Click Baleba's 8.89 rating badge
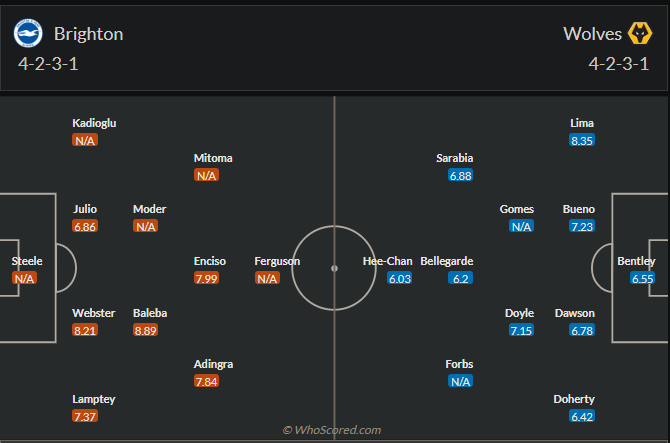The image size is (670, 443). tap(146, 330)
